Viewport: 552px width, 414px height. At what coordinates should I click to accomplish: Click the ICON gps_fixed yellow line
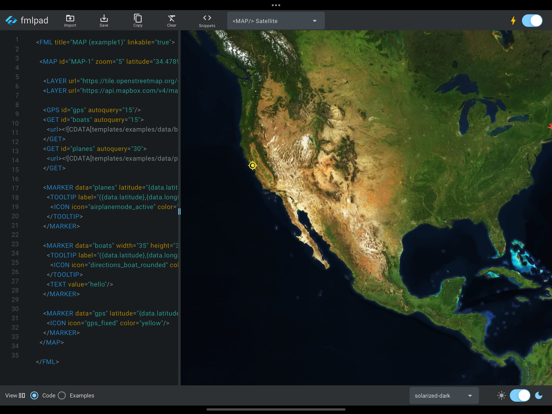point(108,323)
